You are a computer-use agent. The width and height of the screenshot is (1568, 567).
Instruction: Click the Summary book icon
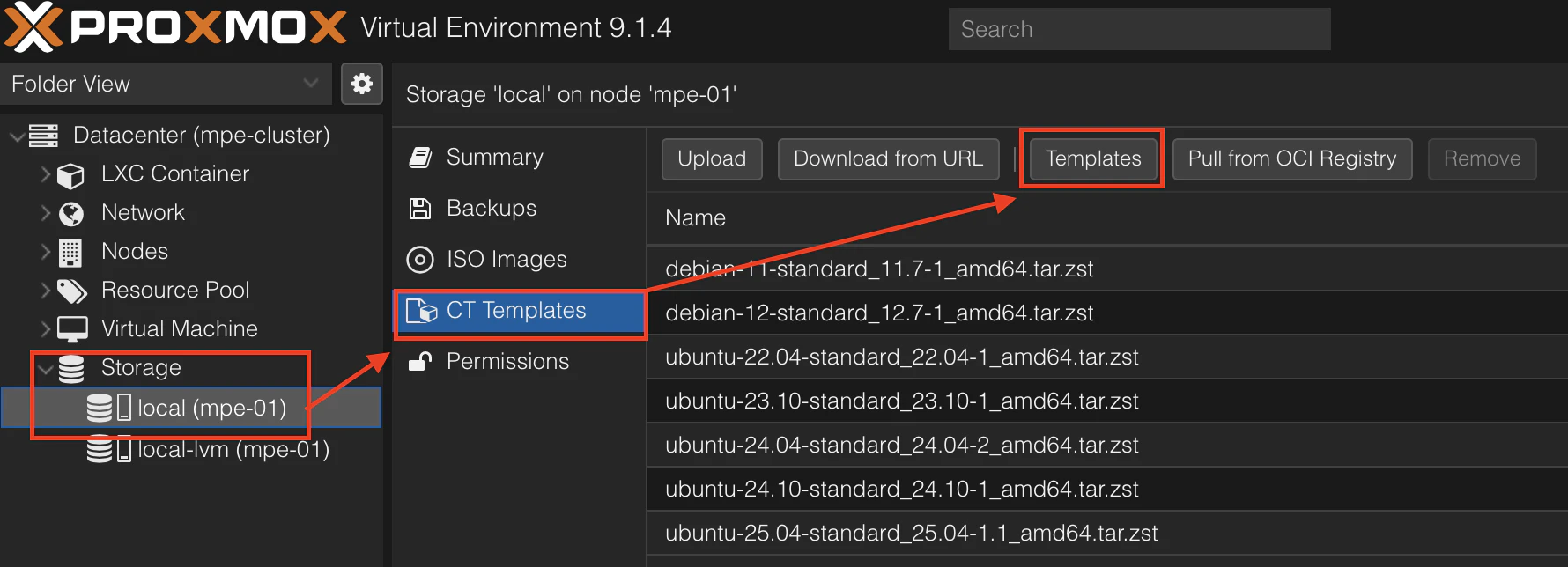420,158
